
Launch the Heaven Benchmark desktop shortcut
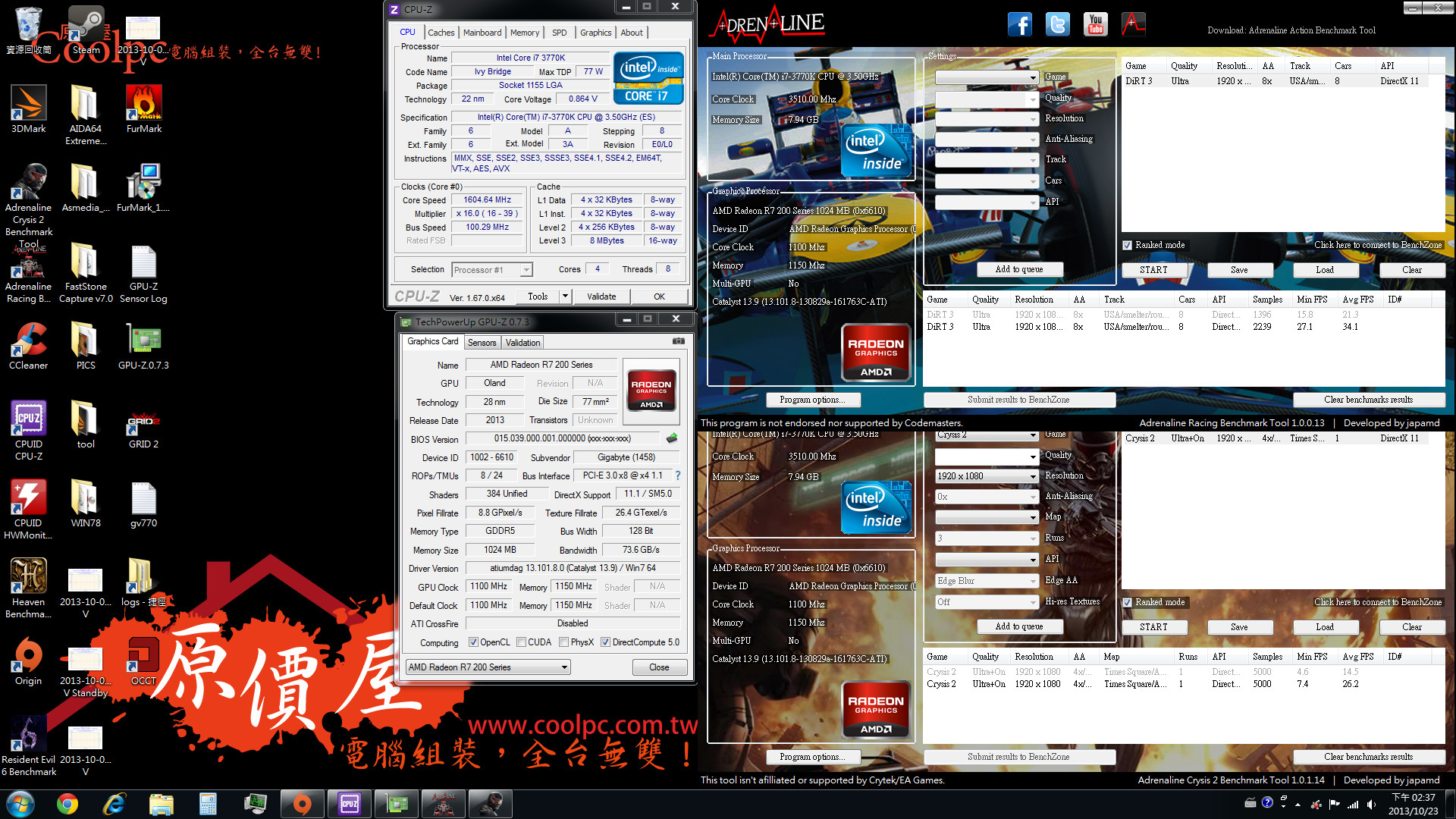[x=28, y=588]
